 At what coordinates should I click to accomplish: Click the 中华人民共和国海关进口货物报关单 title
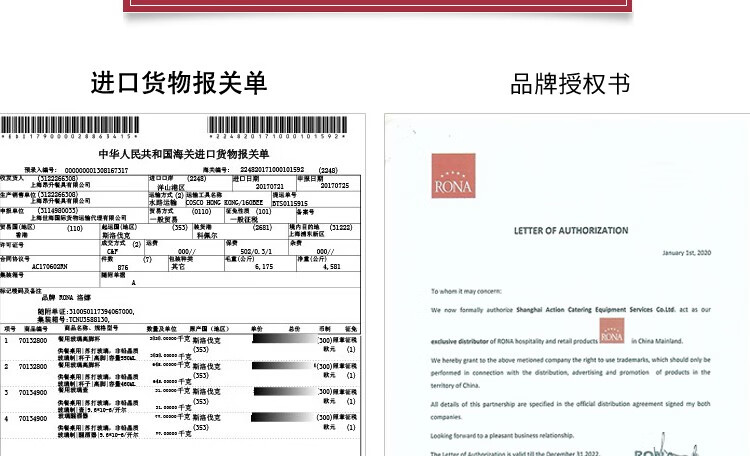coord(184,154)
